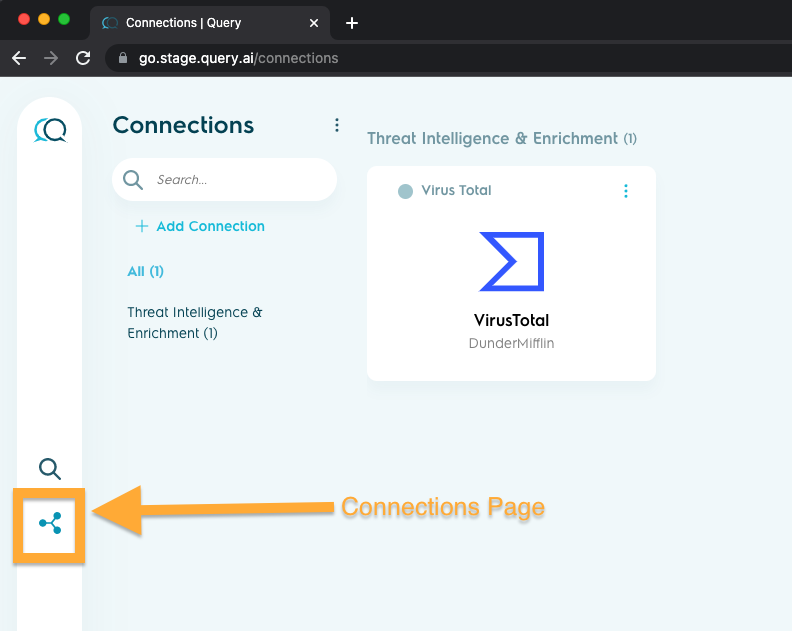Open the Connections panel three-dot menu
Viewport: 792px width, 631px height.
pos(337,125)
